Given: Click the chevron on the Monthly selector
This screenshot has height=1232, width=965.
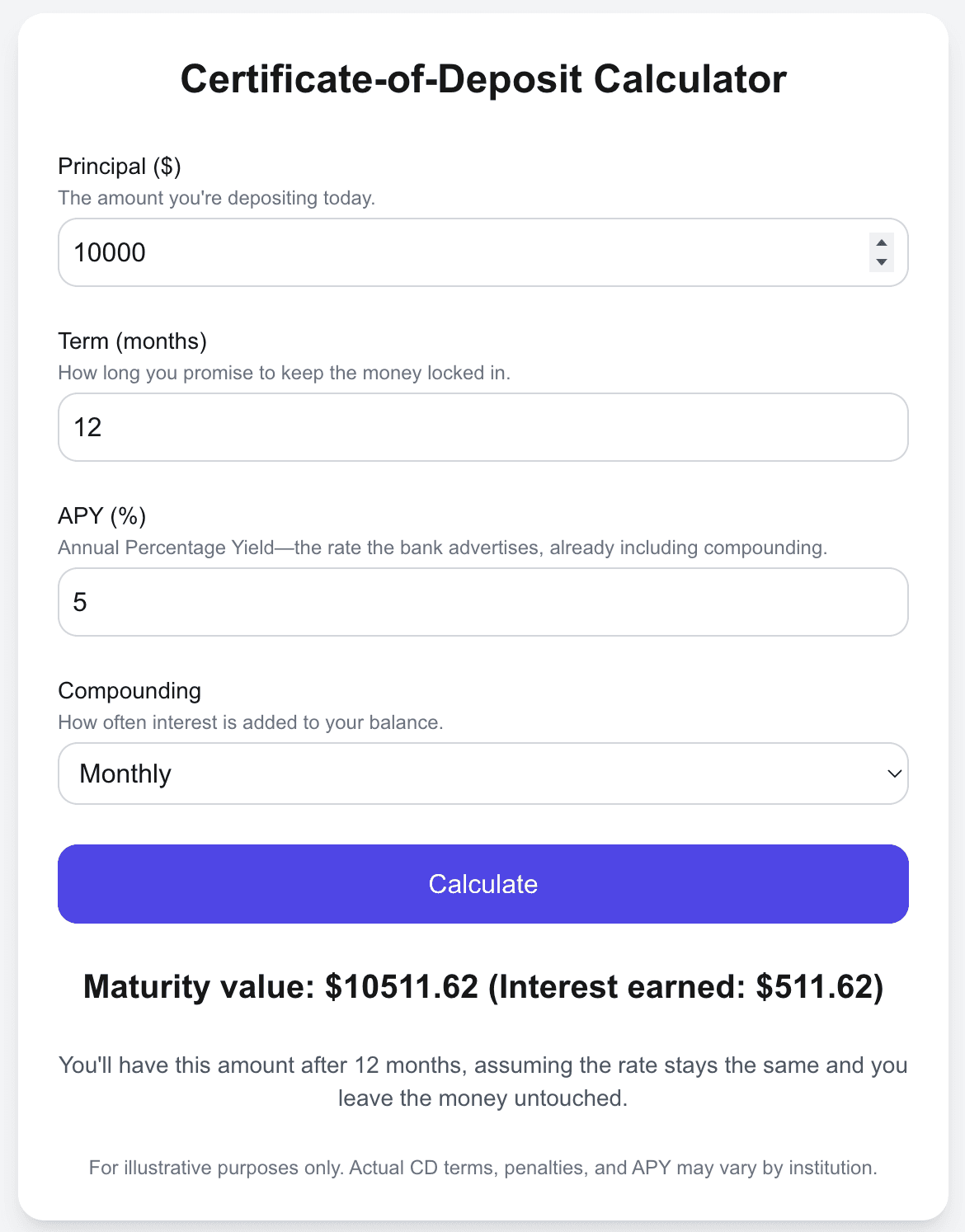Looking at the screenshot, I should [893, 774].
